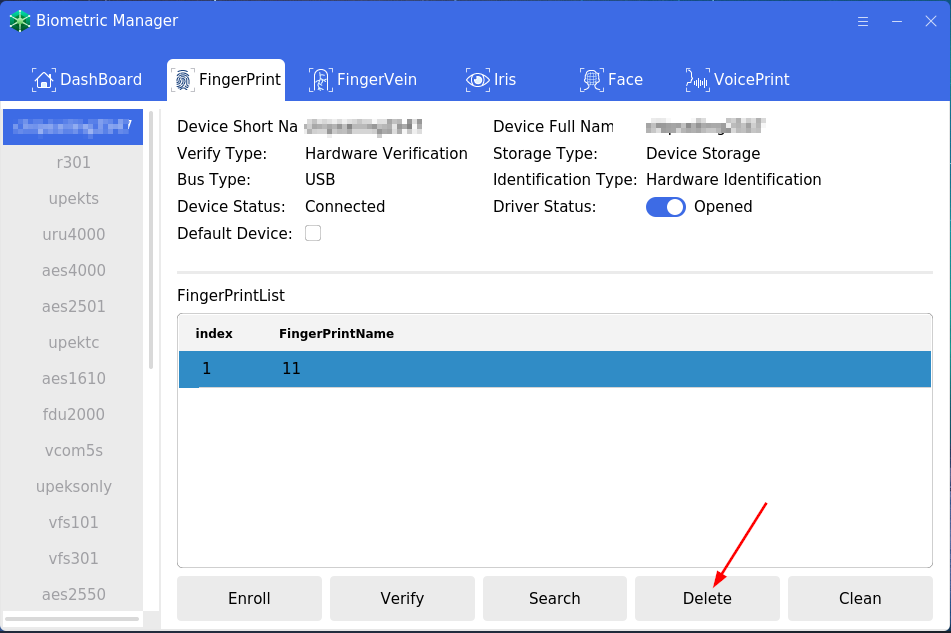951x633 pixels.
Task: Select upekts device in the list
Action: 73,199
